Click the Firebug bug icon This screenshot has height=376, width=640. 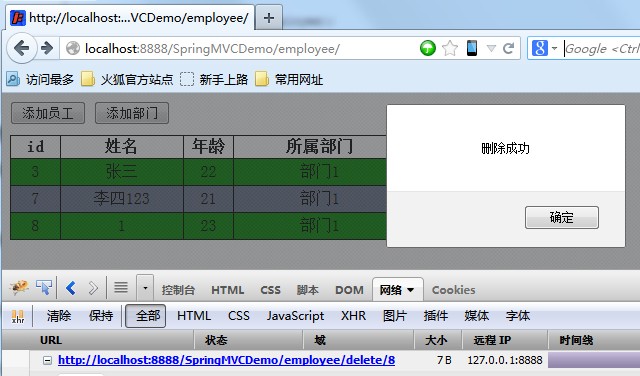[19, 287]
